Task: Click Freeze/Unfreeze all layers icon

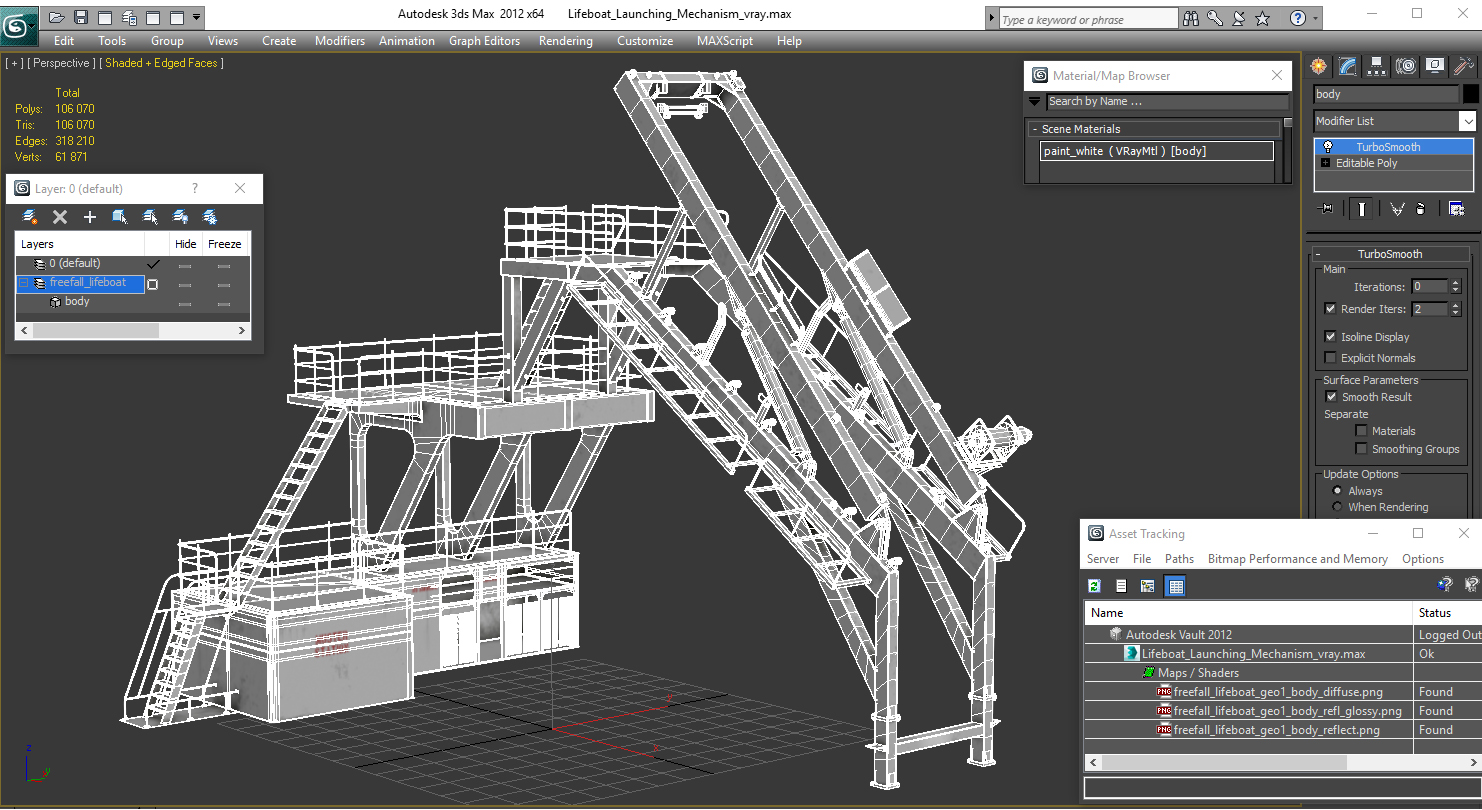Action: [210, 217]
